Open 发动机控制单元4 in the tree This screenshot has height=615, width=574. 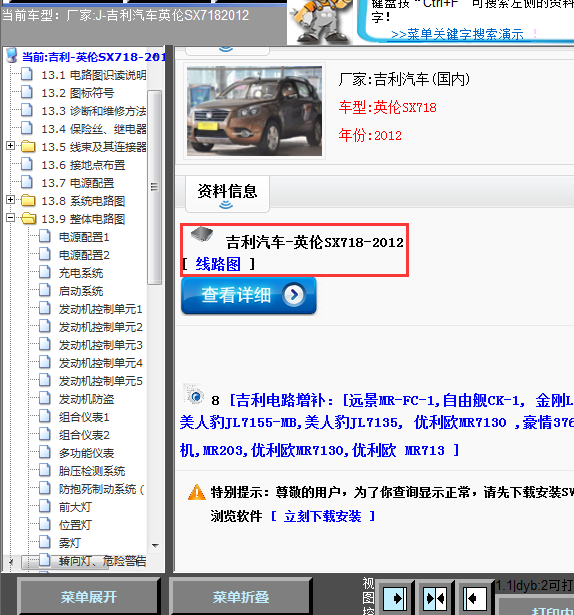tap(100, 363)
